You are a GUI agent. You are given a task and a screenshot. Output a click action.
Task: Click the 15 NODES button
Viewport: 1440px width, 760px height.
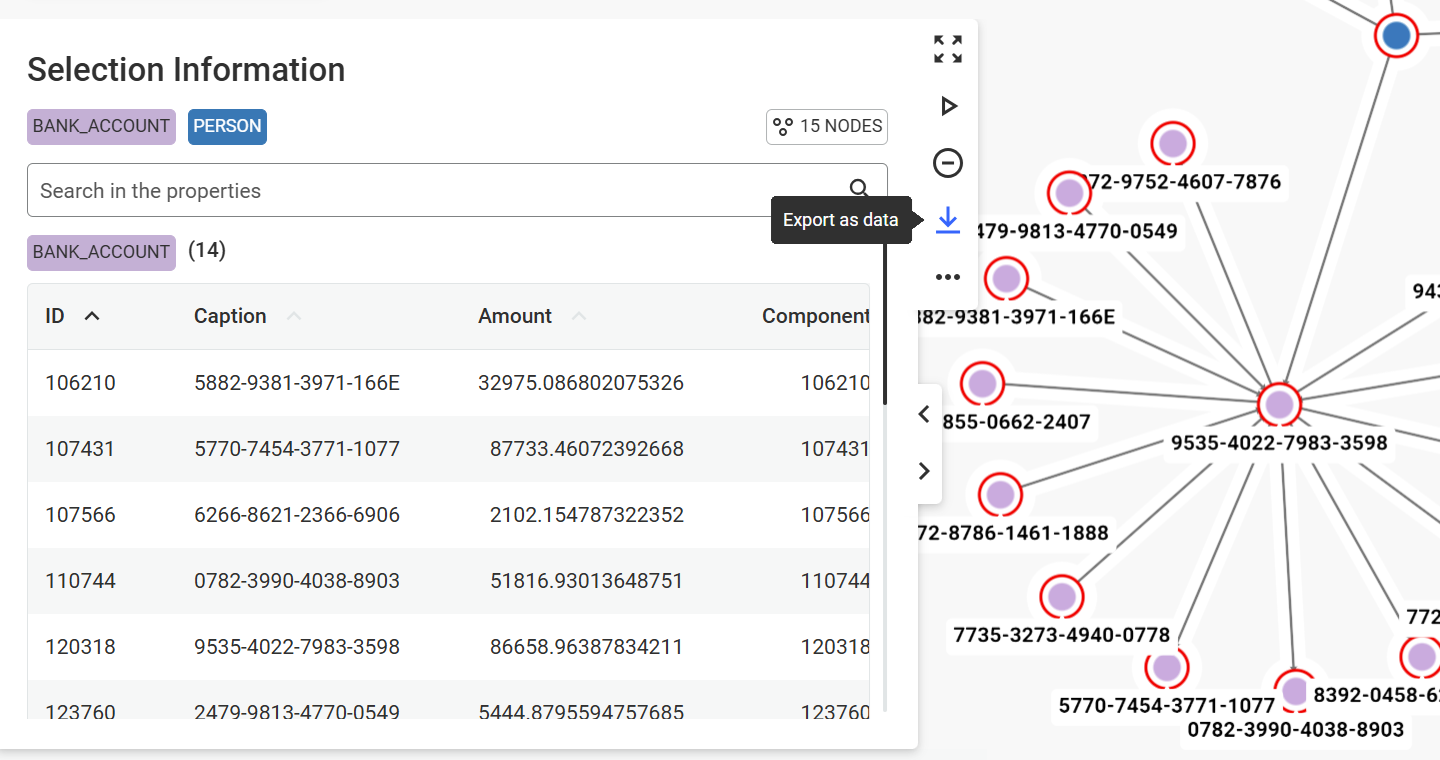(826, 127)
